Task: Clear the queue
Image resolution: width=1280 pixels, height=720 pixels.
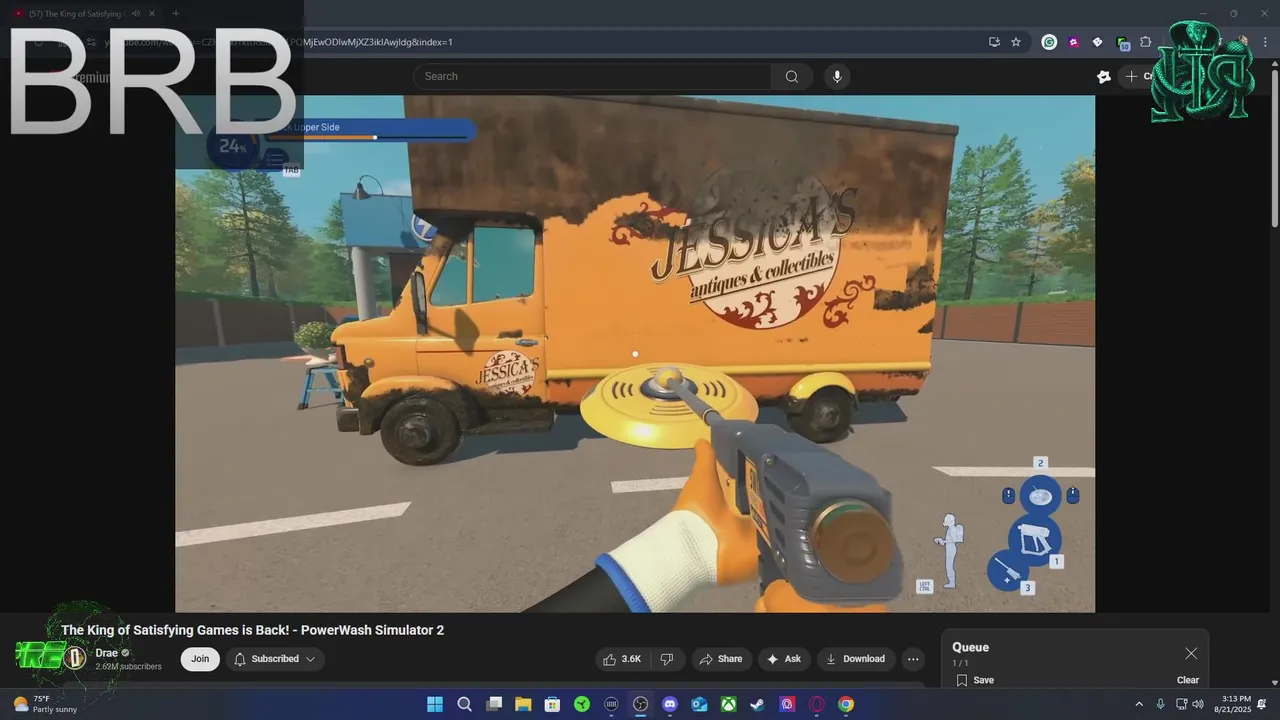Action: click(x=1188, y=680)
